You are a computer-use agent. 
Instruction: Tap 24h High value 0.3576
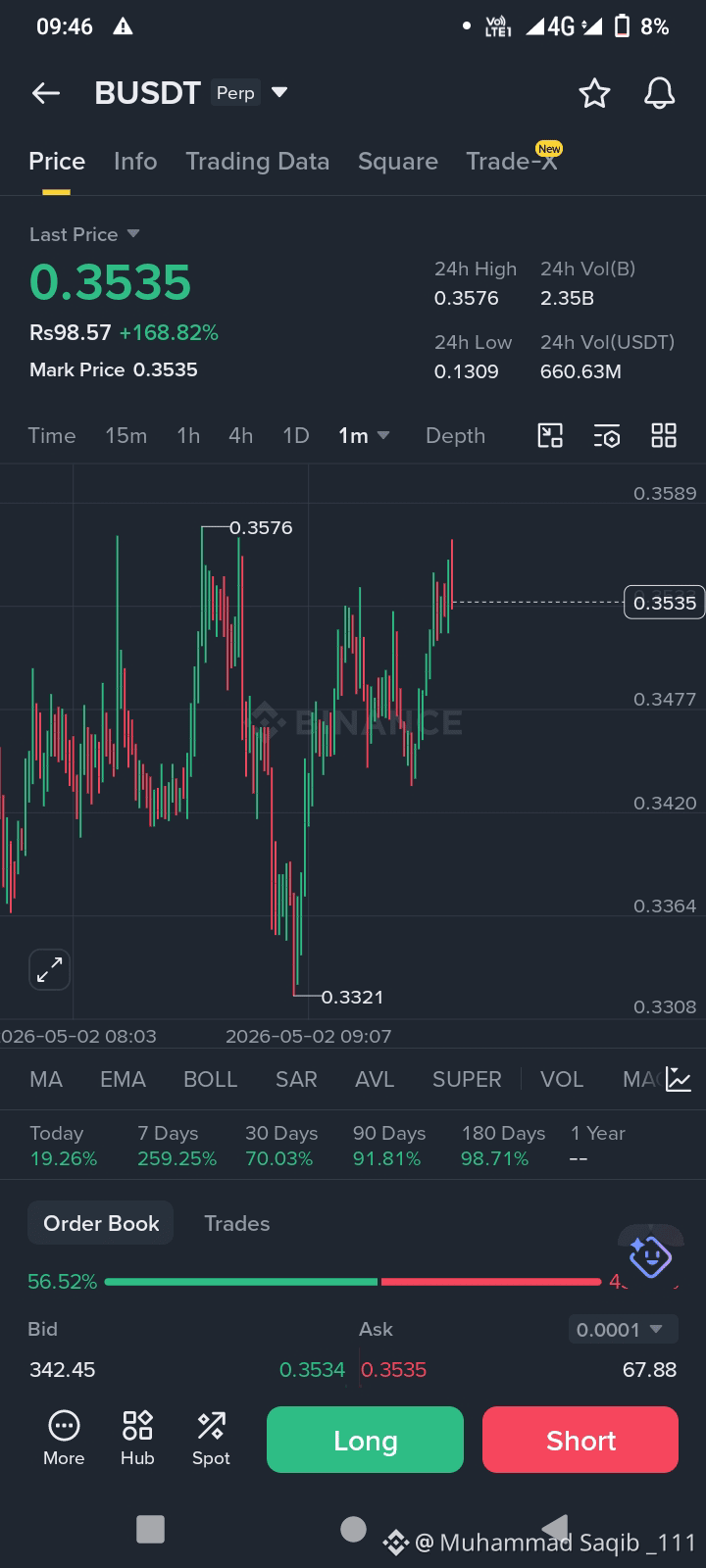pos(467,298)
